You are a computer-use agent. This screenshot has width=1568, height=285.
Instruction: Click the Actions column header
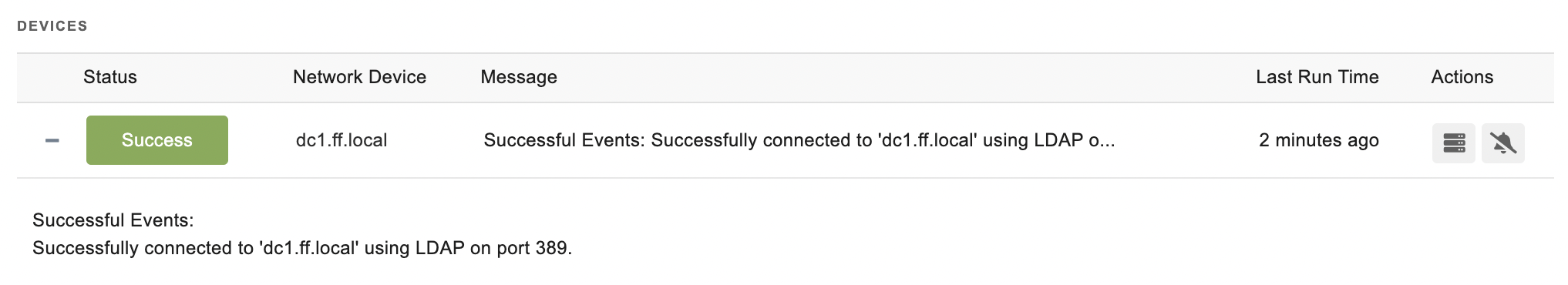coord(1462,77)
